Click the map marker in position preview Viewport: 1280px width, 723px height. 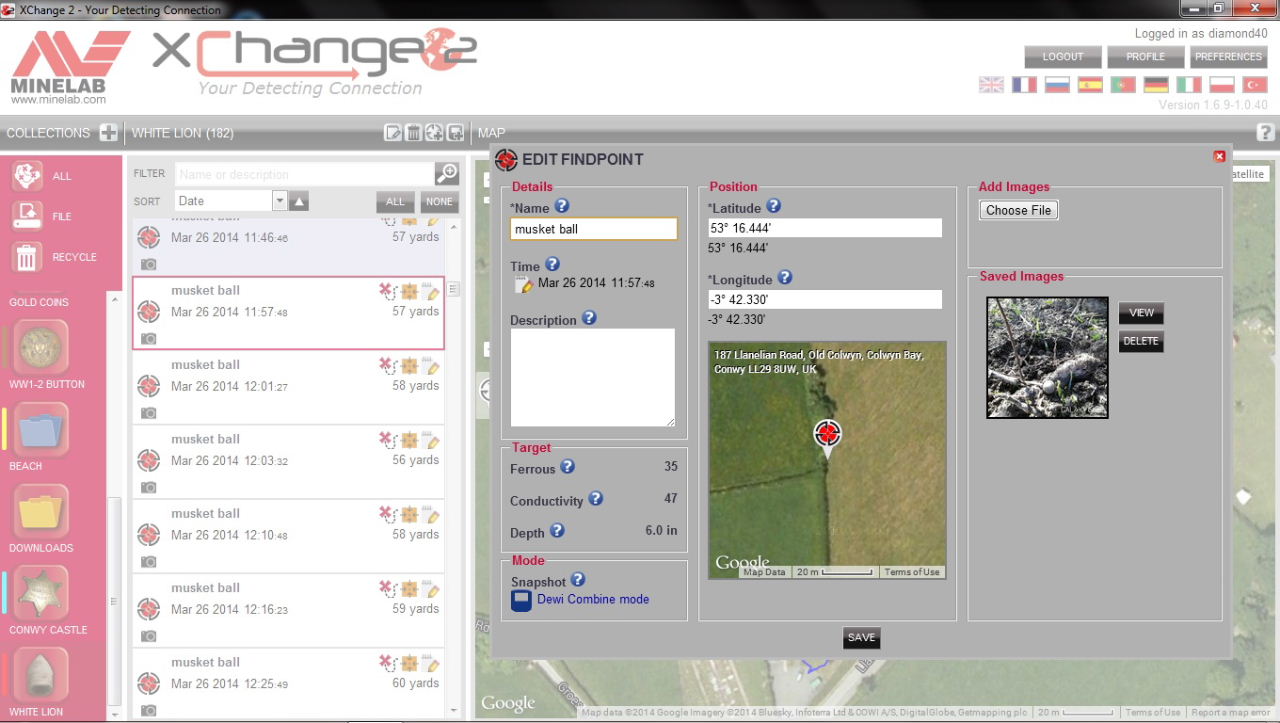coord(827,437)
